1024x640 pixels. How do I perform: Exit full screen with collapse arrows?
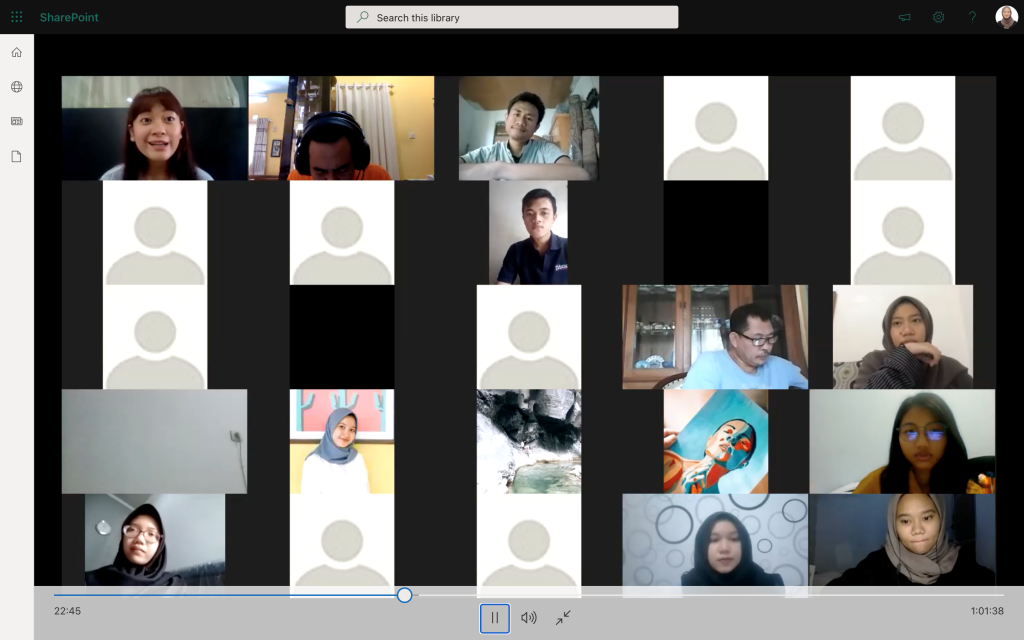(x=563, y=618)
